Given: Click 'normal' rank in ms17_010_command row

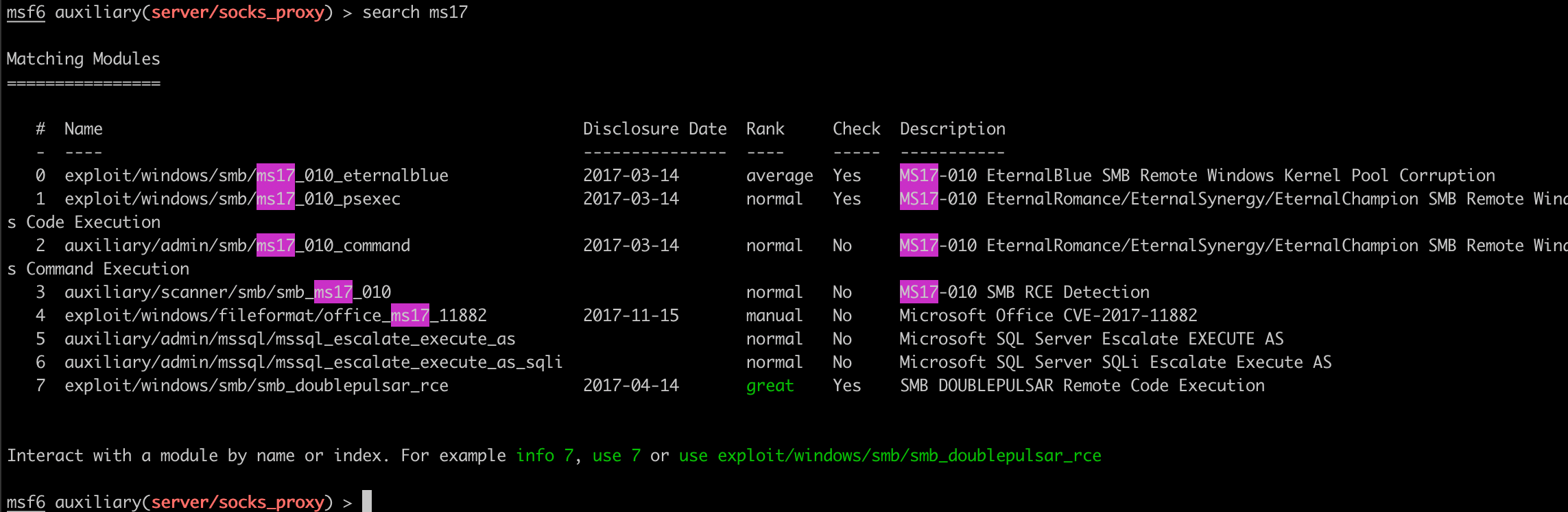Looking at the screenshot, I should (x=774, y=246).
